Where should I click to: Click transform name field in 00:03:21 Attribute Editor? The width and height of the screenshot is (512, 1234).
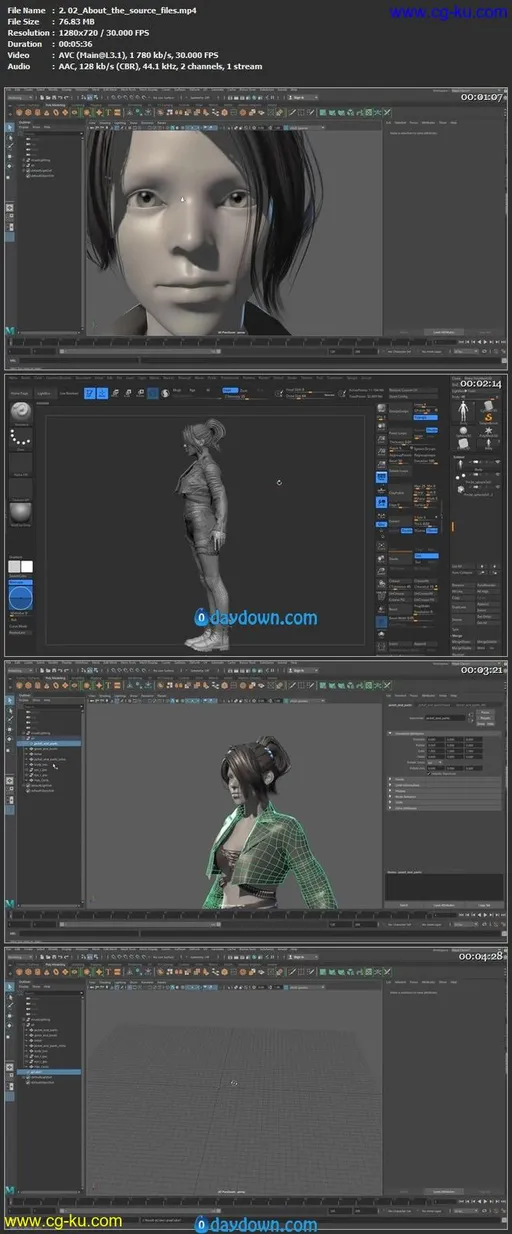coord(445,718)
